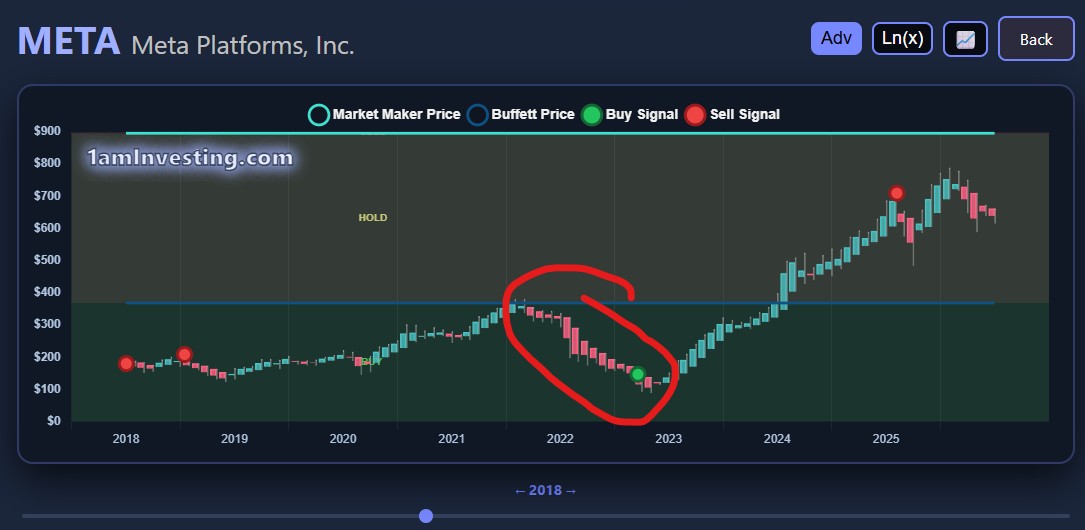Screen dimensions: 1085x530
Task: Click the red Sell Signal legend dot
Action: (695, 115)
